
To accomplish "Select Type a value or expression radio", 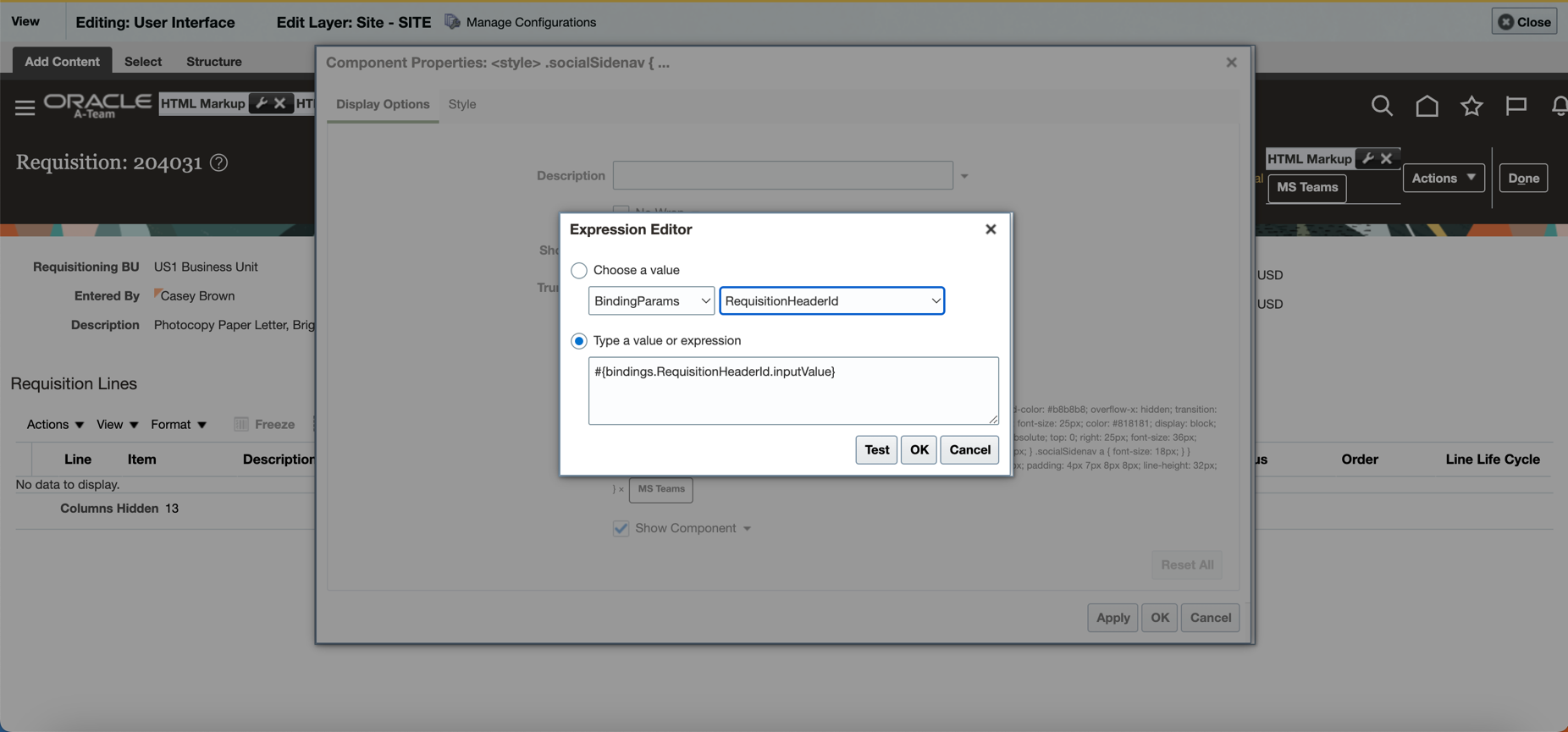I will [x=579, y=341].
